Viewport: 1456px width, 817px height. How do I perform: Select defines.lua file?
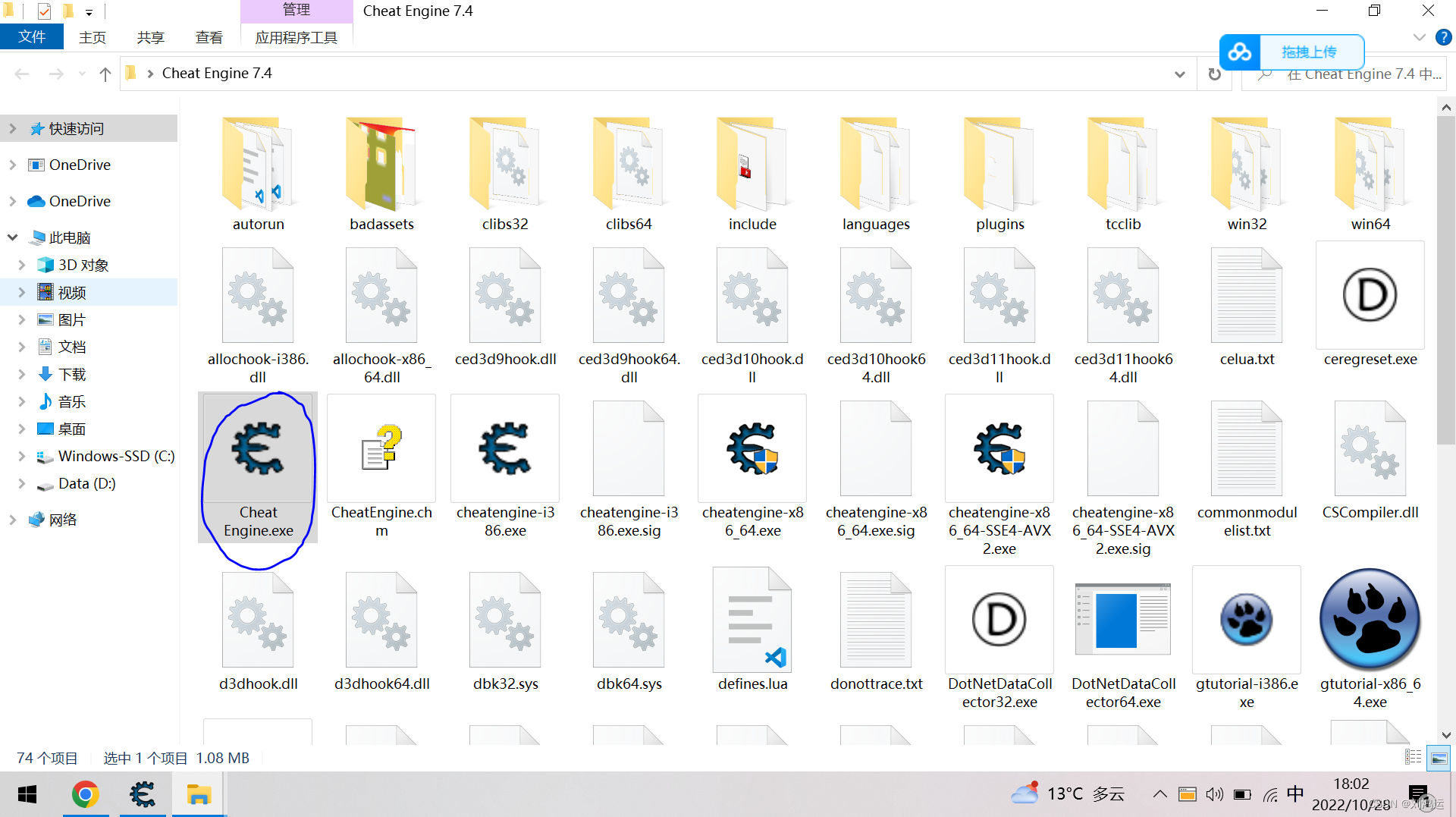[752, 630]
